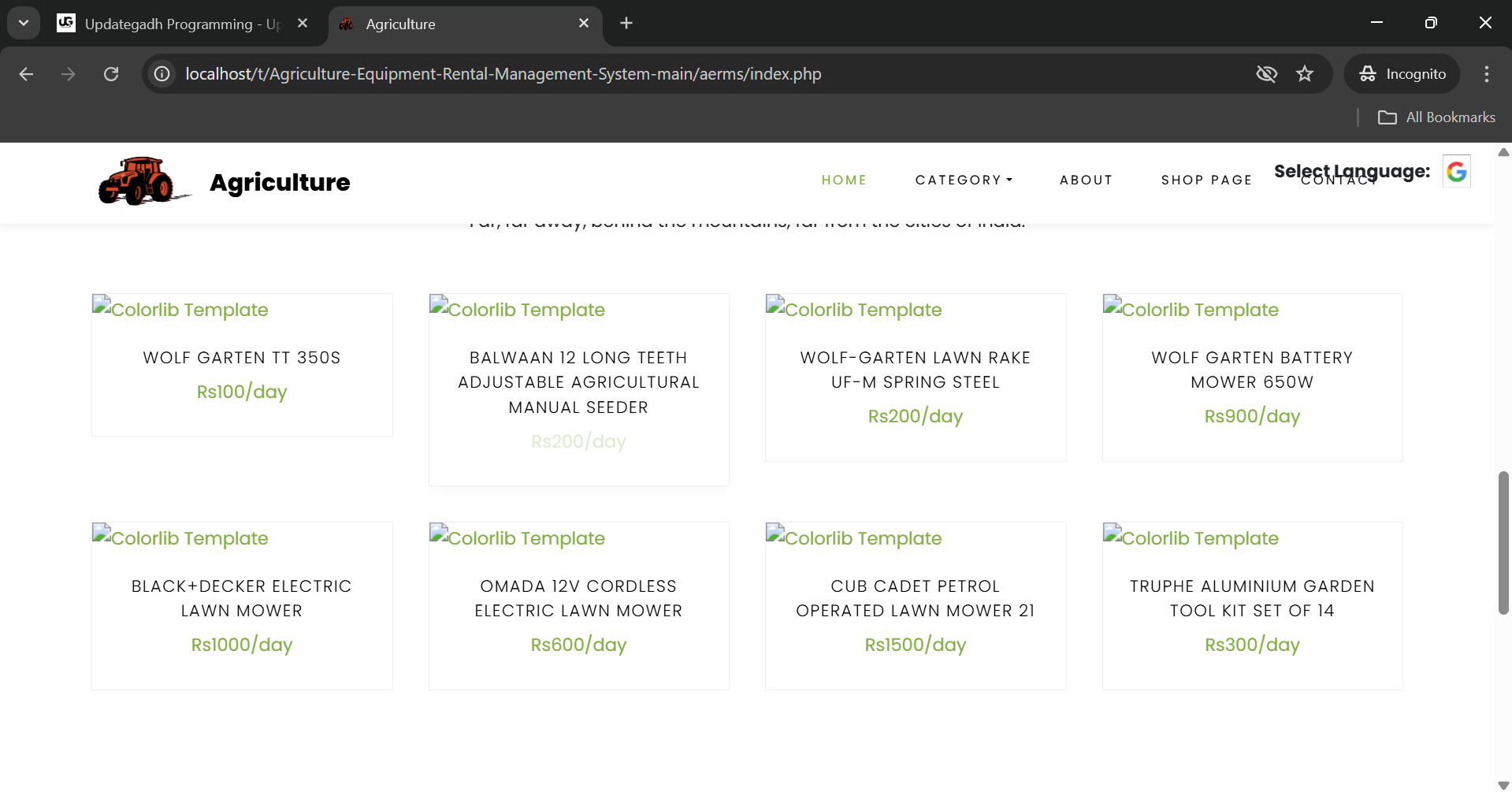Click the Lawn Rake Rs200/day price
This screenshot has height=792, width=1512.
916,416
